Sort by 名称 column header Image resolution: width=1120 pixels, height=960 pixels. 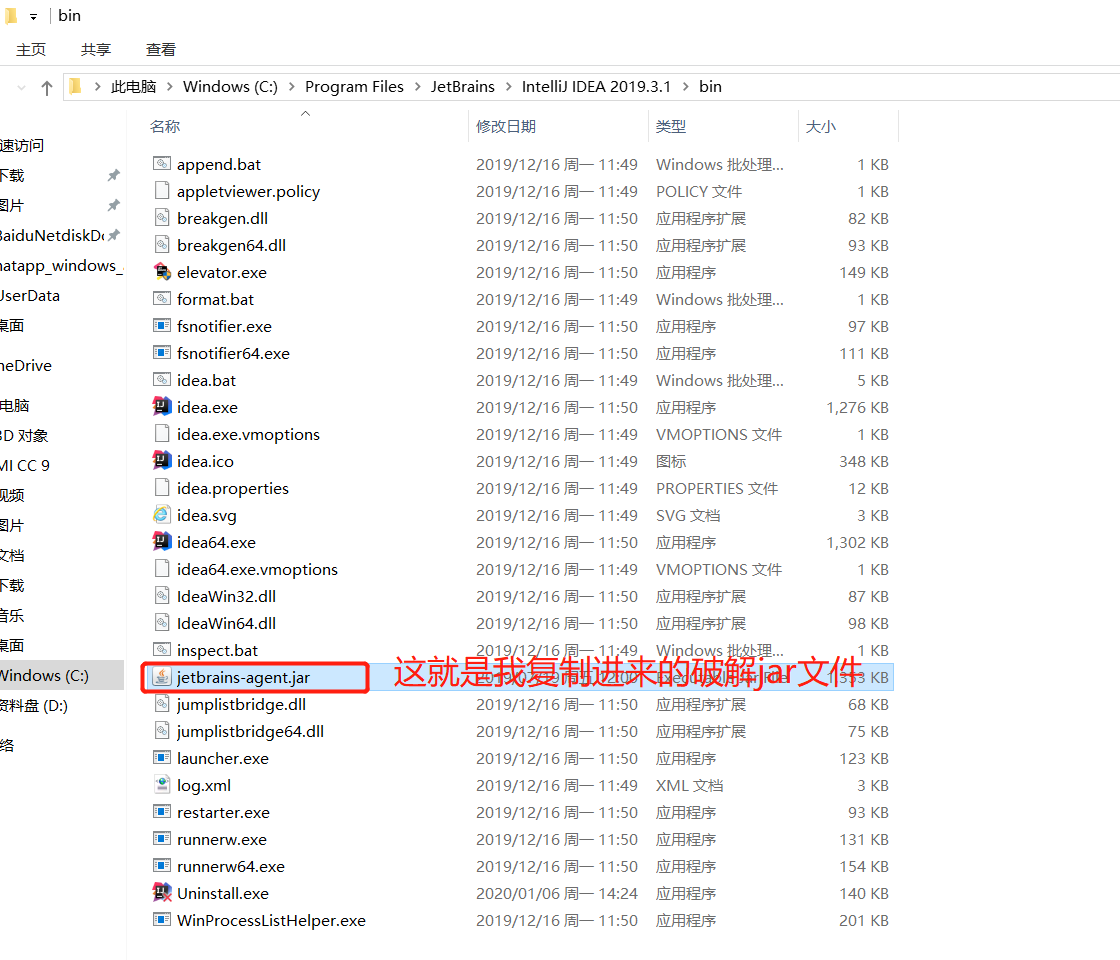165,126
